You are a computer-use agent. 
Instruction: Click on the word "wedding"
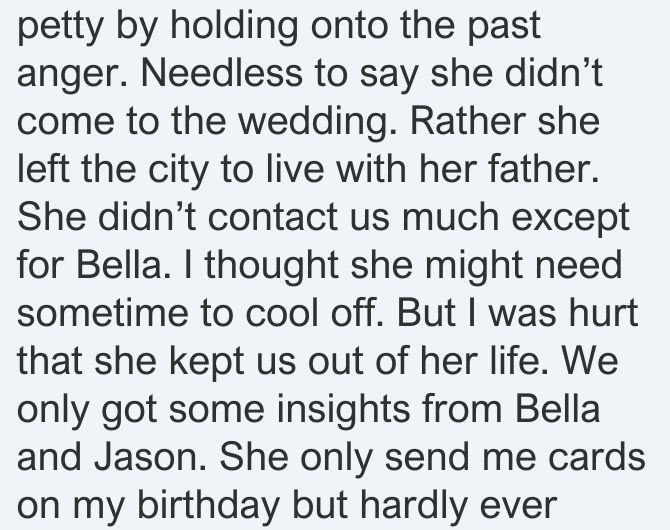click(x=317, y=123)
